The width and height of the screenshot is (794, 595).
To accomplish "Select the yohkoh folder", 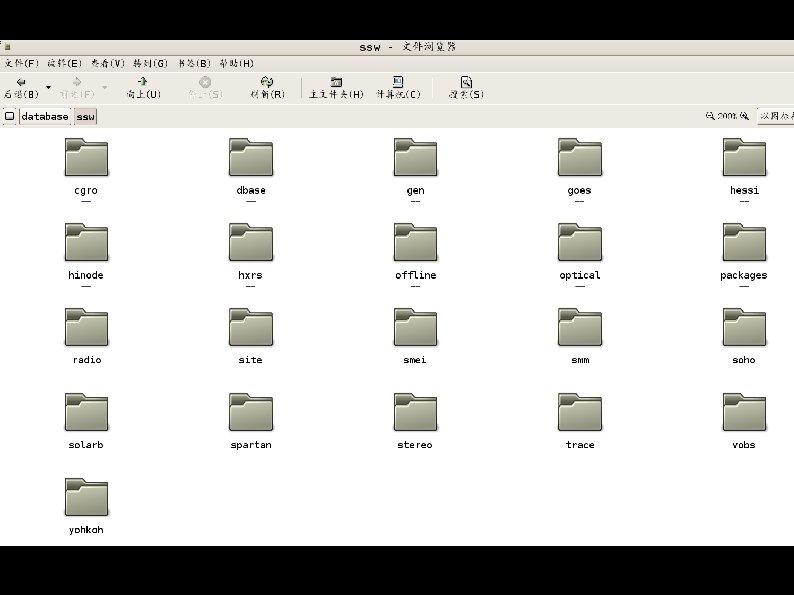I will point(86,506).
